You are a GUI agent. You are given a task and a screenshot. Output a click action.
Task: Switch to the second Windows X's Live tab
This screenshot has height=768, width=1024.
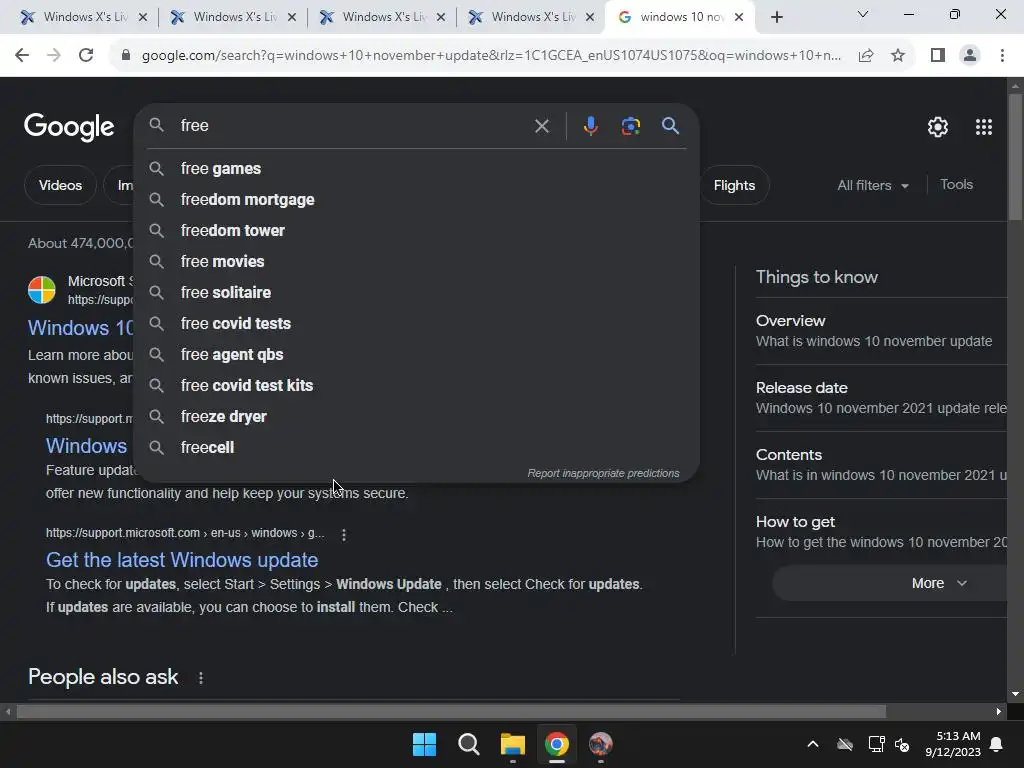[233, 17]
